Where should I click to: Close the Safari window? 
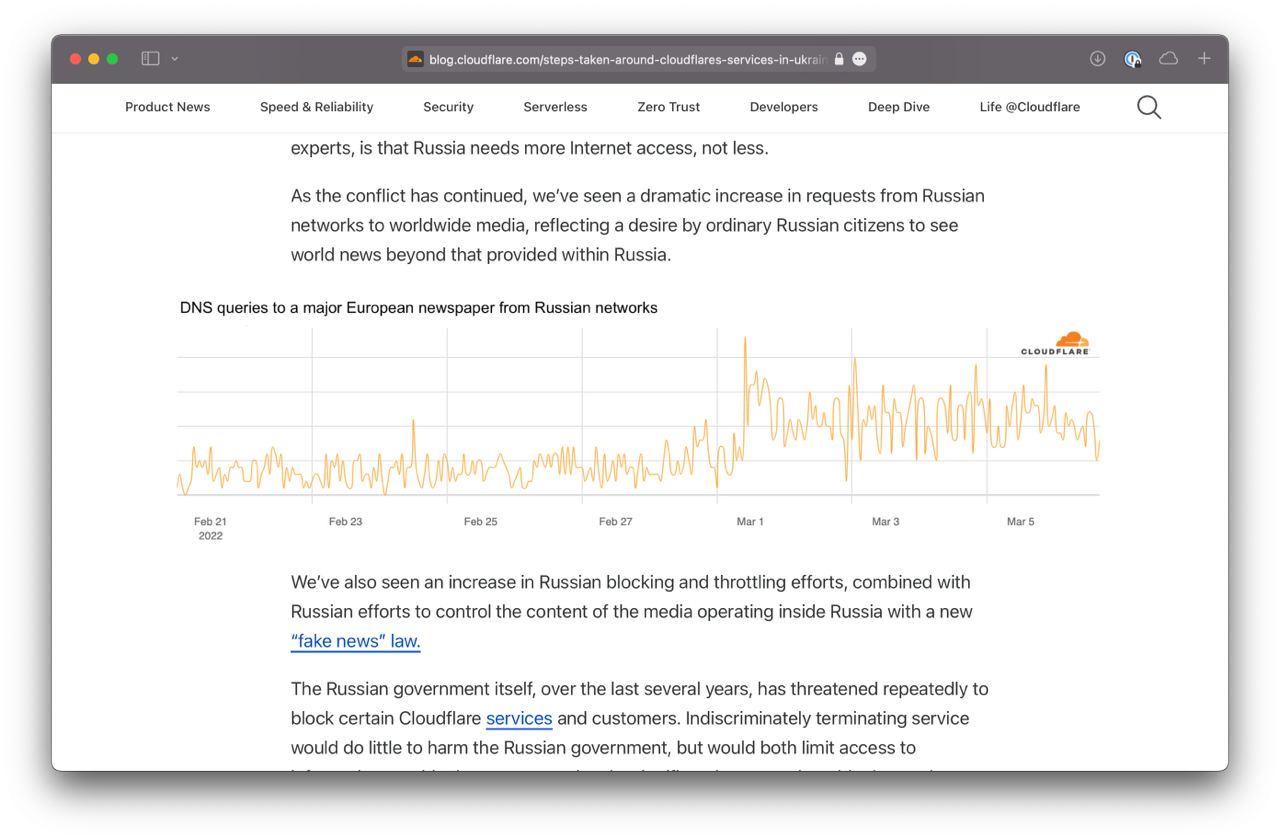coord(76,59)
